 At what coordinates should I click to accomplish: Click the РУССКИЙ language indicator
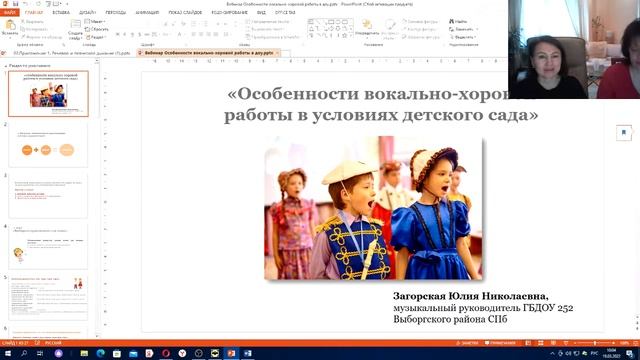[53, 343]
